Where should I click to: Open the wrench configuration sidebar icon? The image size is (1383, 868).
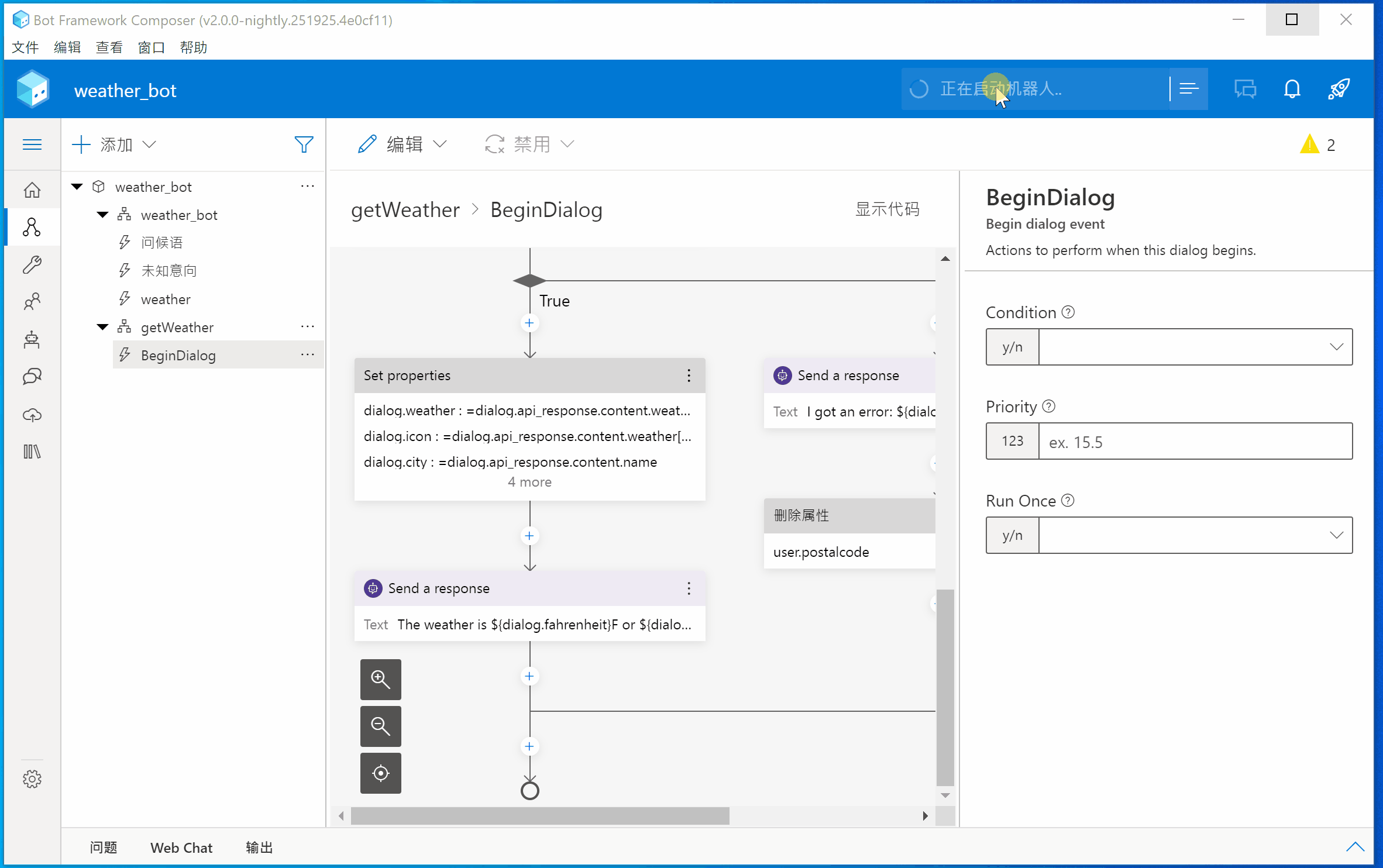click(x=32, y=264)
